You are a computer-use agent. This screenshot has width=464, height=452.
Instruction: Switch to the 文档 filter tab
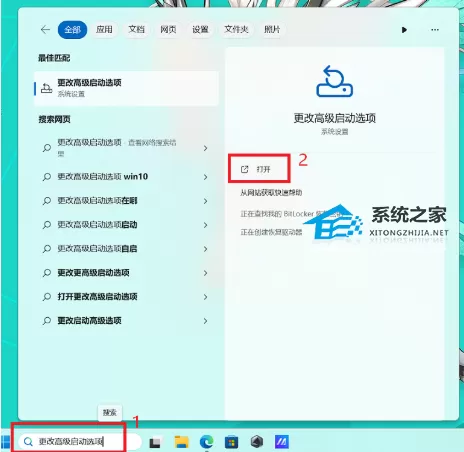(x=136, y=29)
